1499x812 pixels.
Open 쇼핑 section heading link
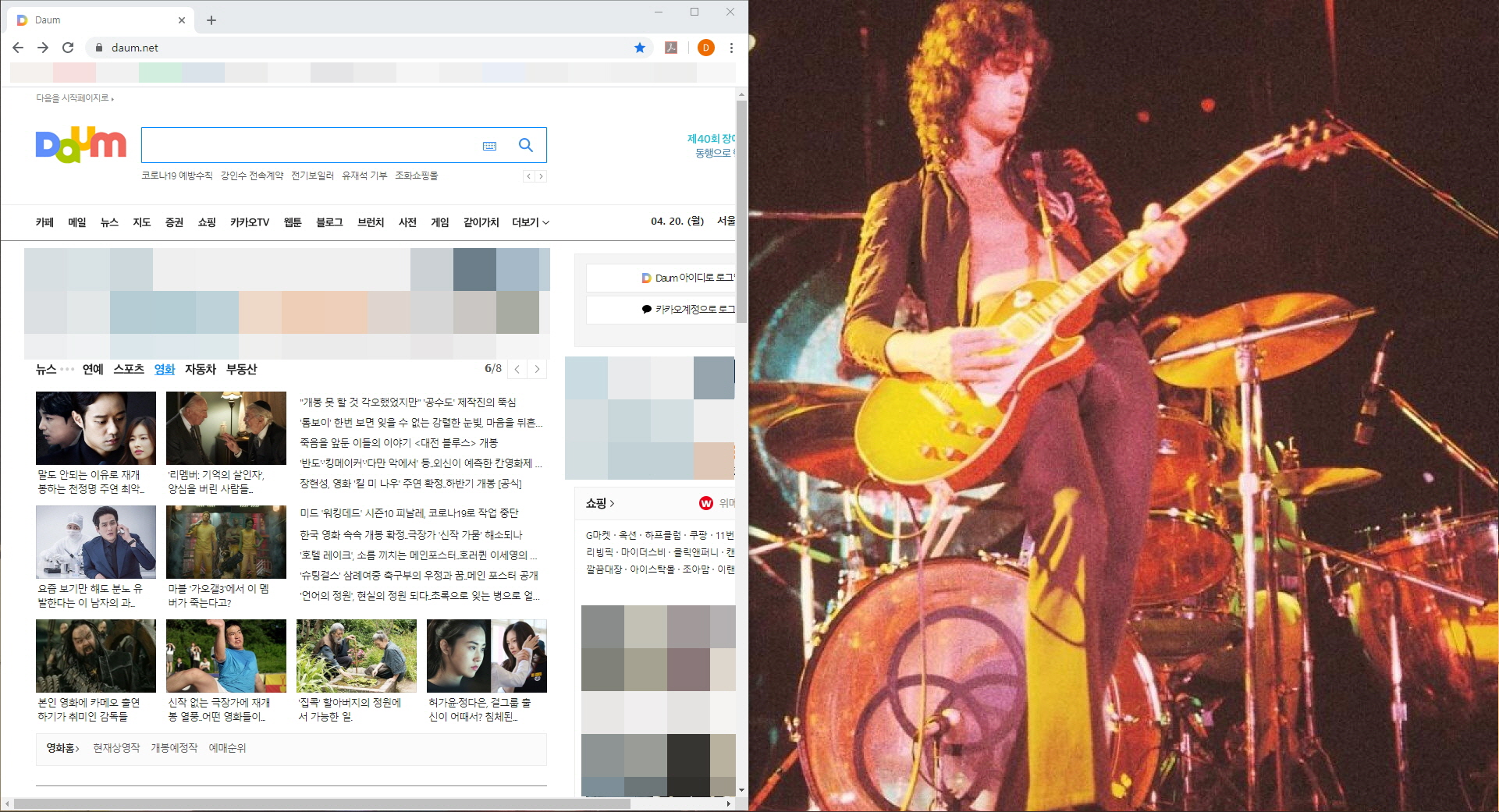[x=600, y=503]
